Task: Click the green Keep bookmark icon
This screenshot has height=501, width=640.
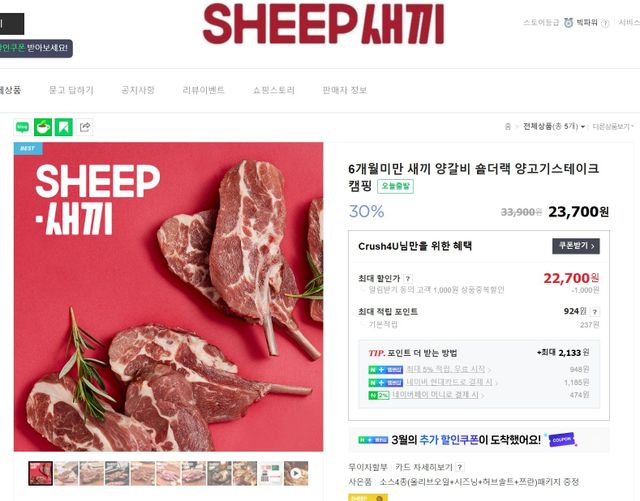Action: point(64,127)
